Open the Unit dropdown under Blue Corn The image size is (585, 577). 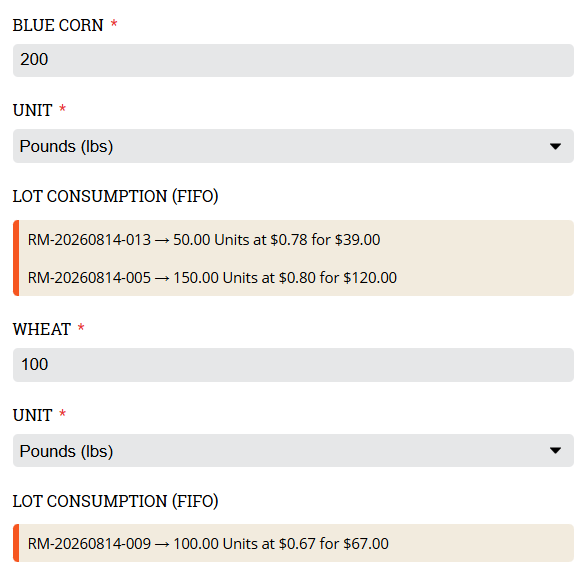pos(293,146)
